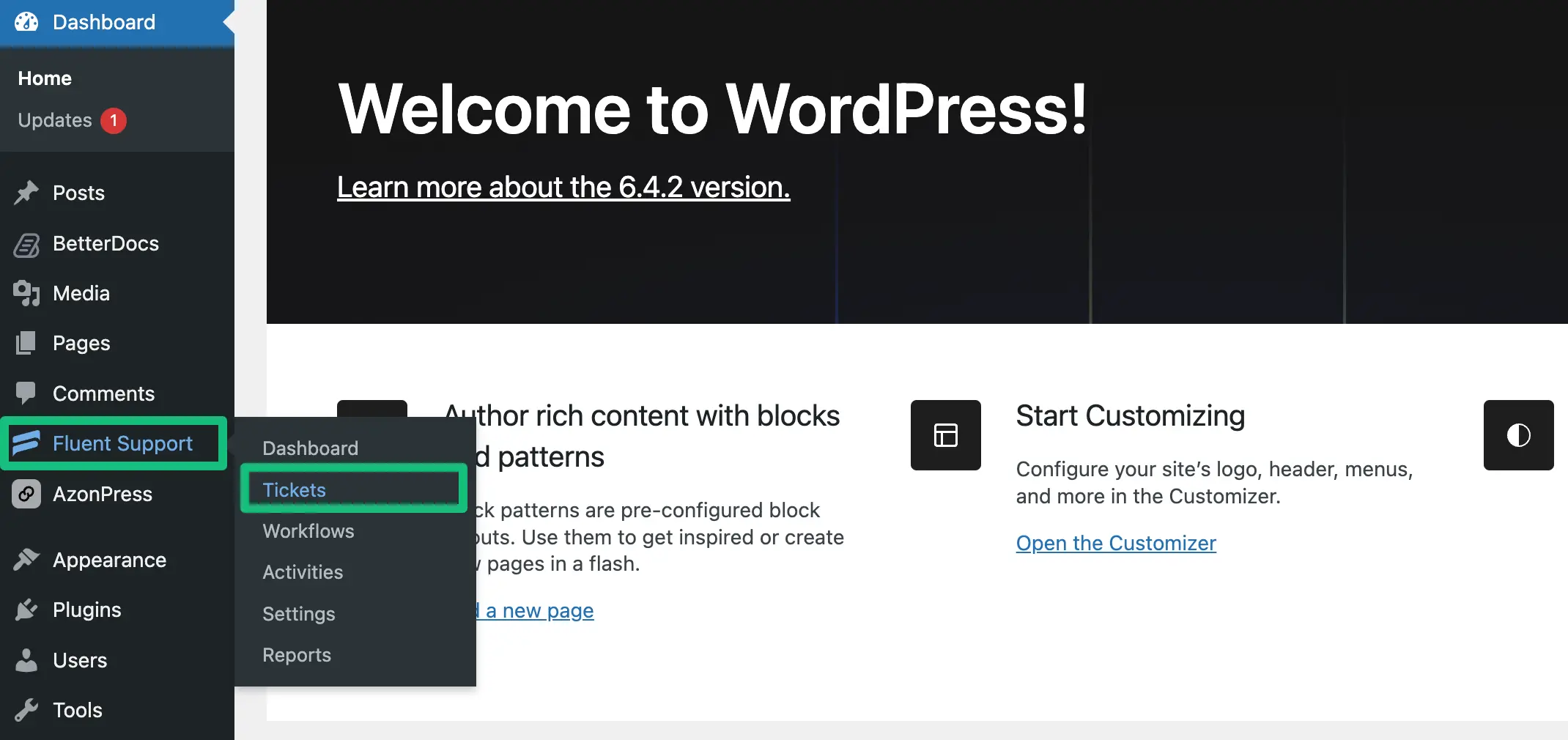This screenshot has height=740, width=1568.
Task: Click the Users person icon
Action: click(26, 660)
